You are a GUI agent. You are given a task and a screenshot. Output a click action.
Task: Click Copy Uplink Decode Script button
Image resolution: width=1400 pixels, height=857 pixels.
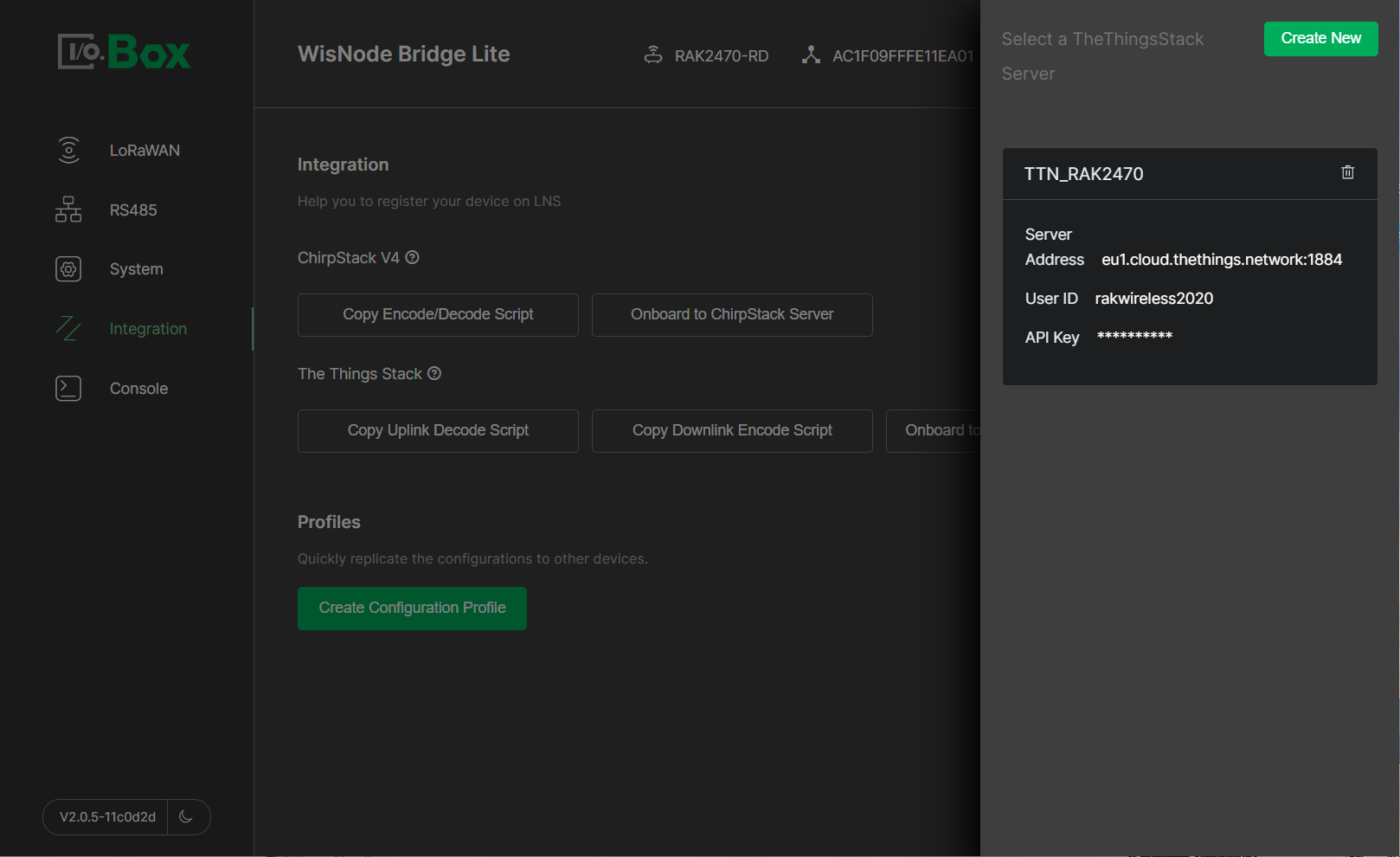(438, 430)
